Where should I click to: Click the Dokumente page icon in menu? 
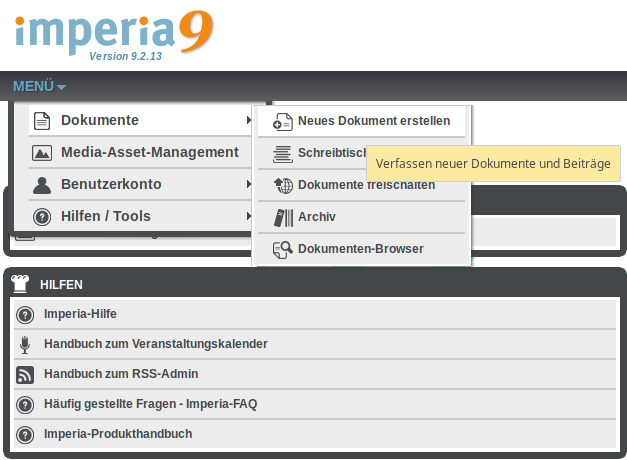point(42,121)
